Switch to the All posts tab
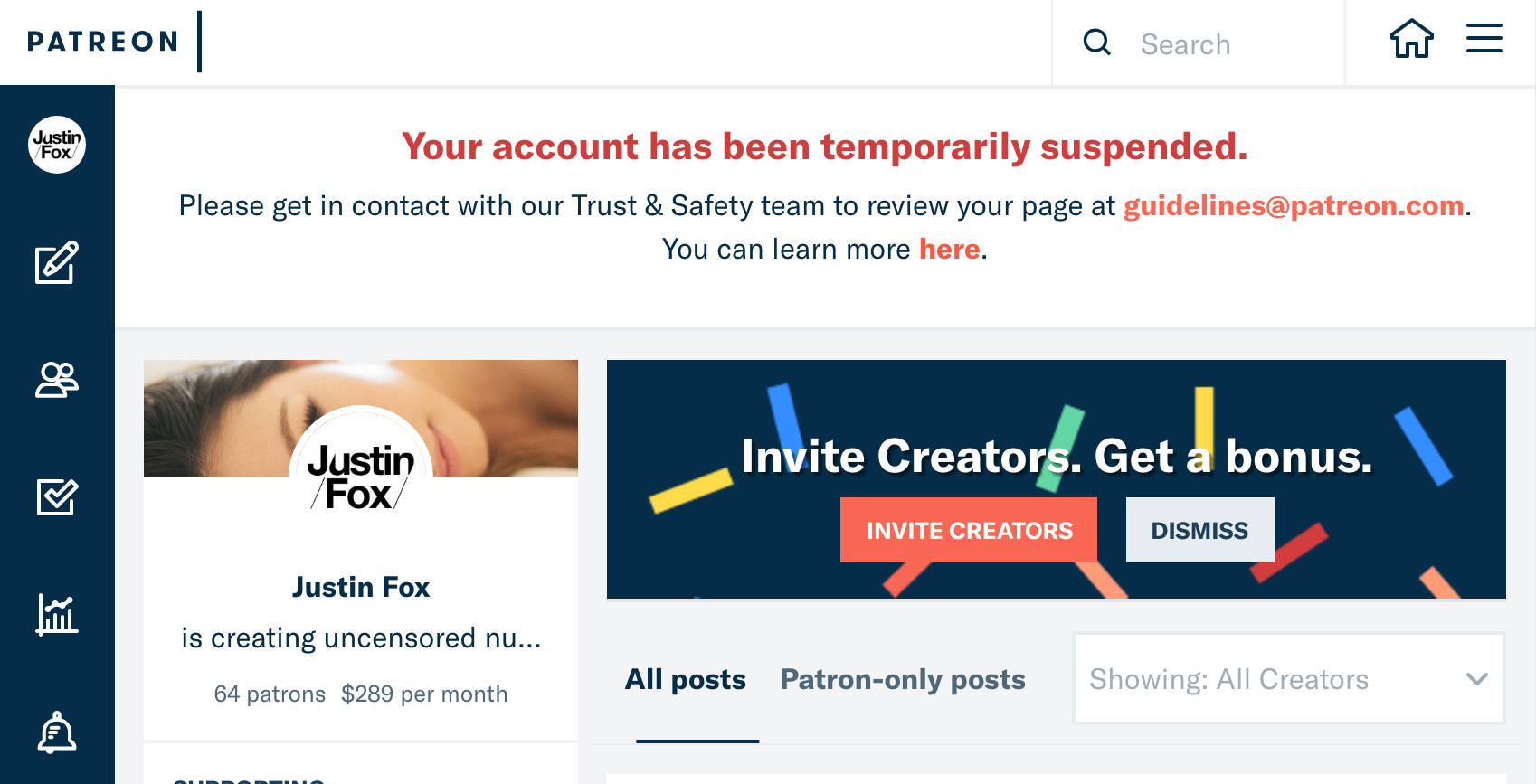 point(685,679)
